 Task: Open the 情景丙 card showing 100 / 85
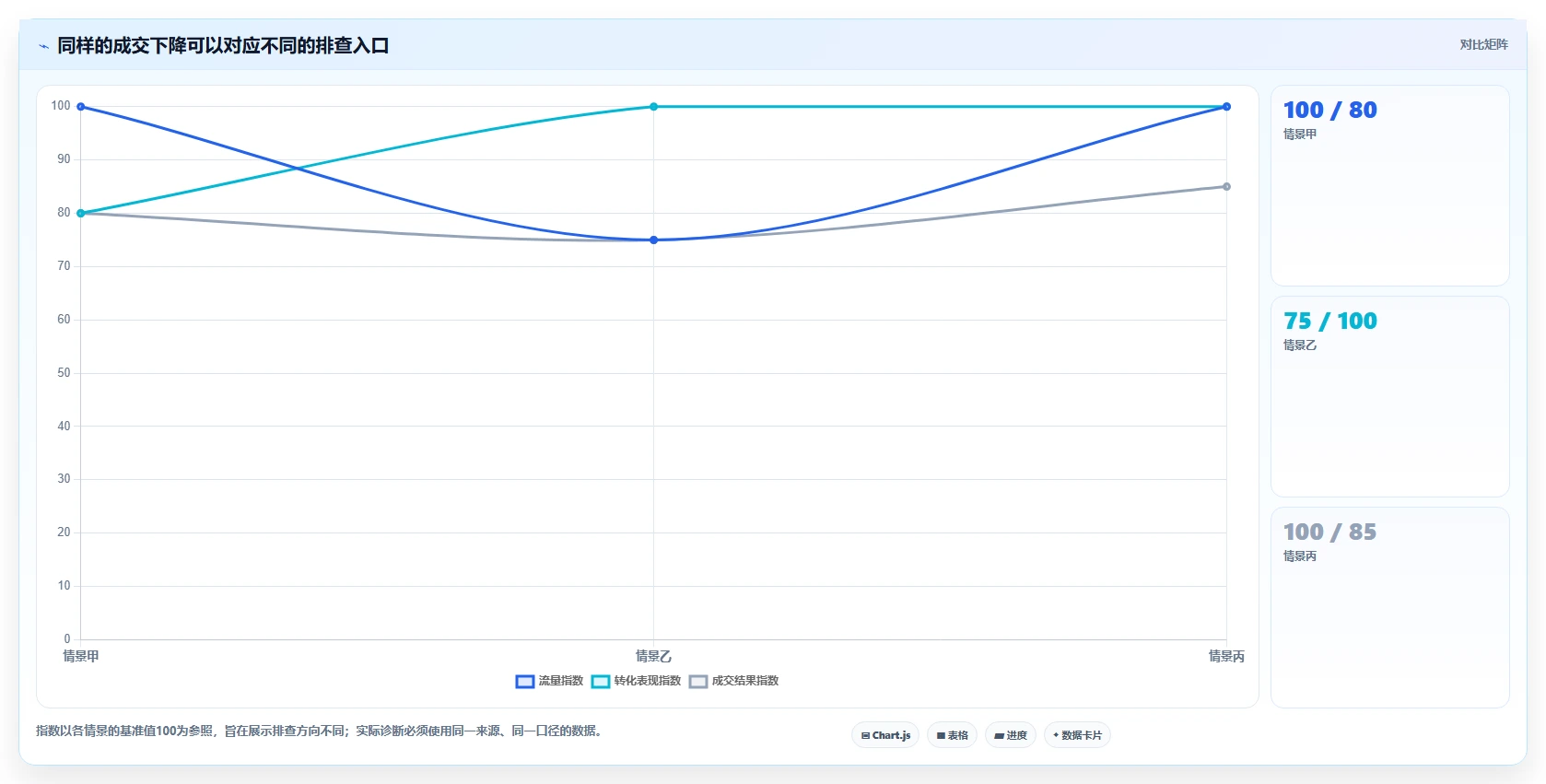pos(1389,607)
